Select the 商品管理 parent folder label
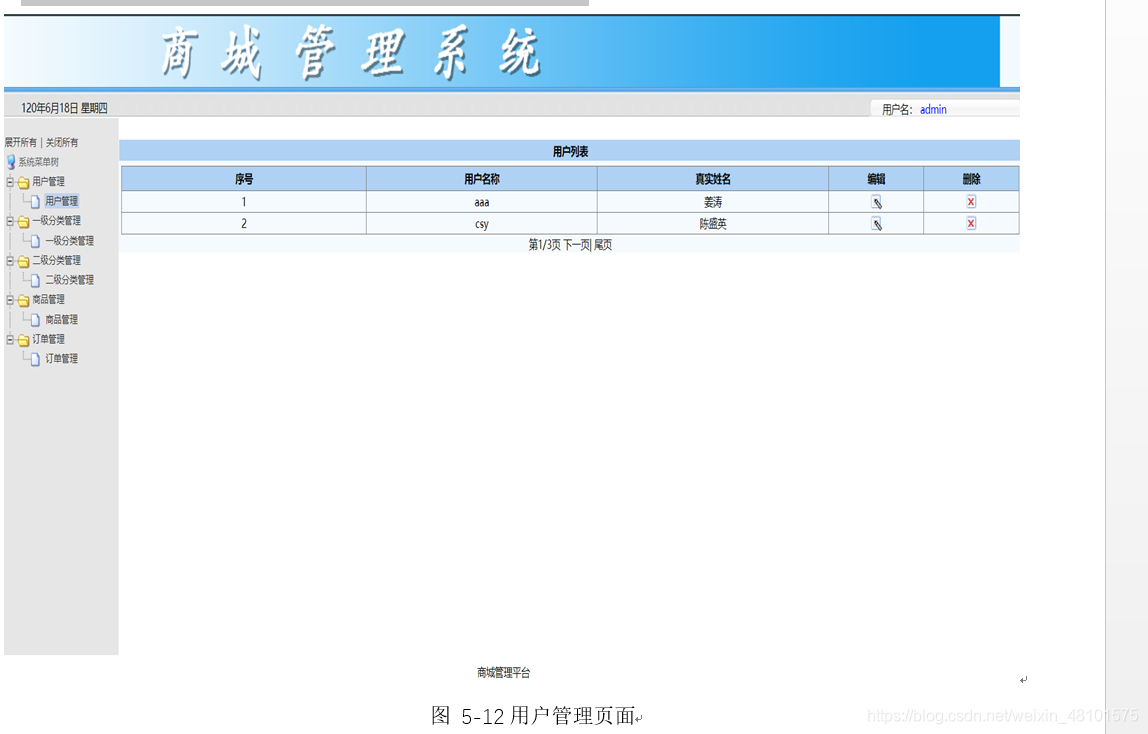 pyautogui.click(x=48, y=299)
